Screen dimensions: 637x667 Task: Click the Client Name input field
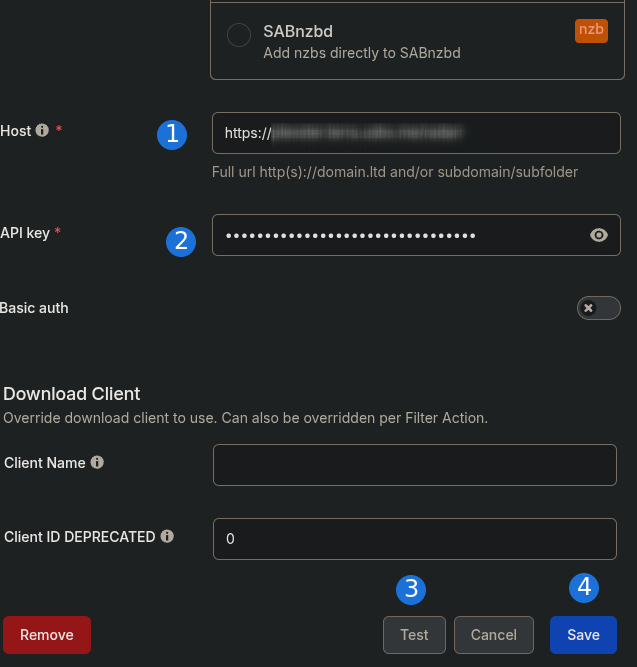pyautogui.click(x=415, y=465)
